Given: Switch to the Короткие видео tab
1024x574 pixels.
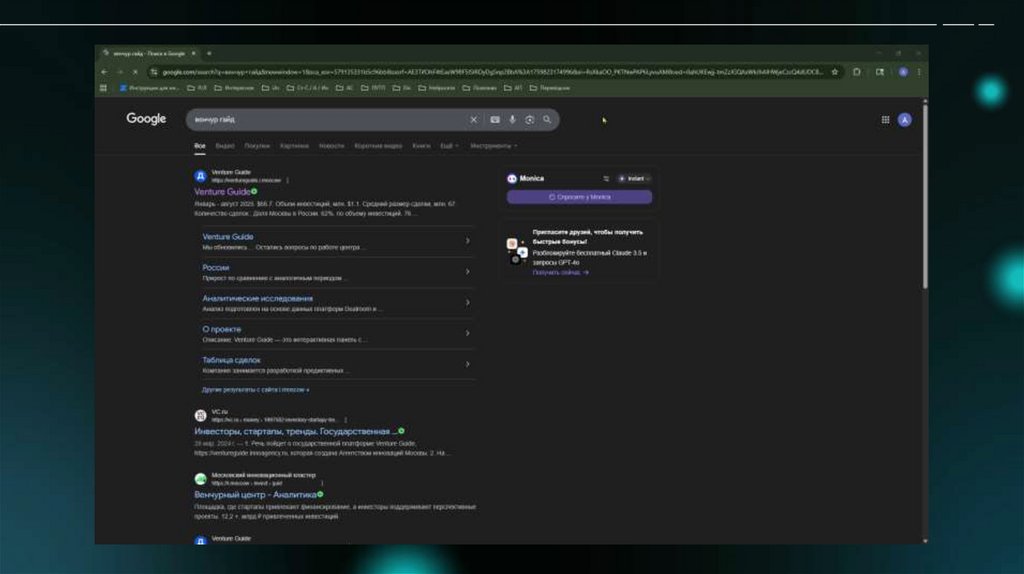Looking at the screenshot, I should tap(378, 146).
